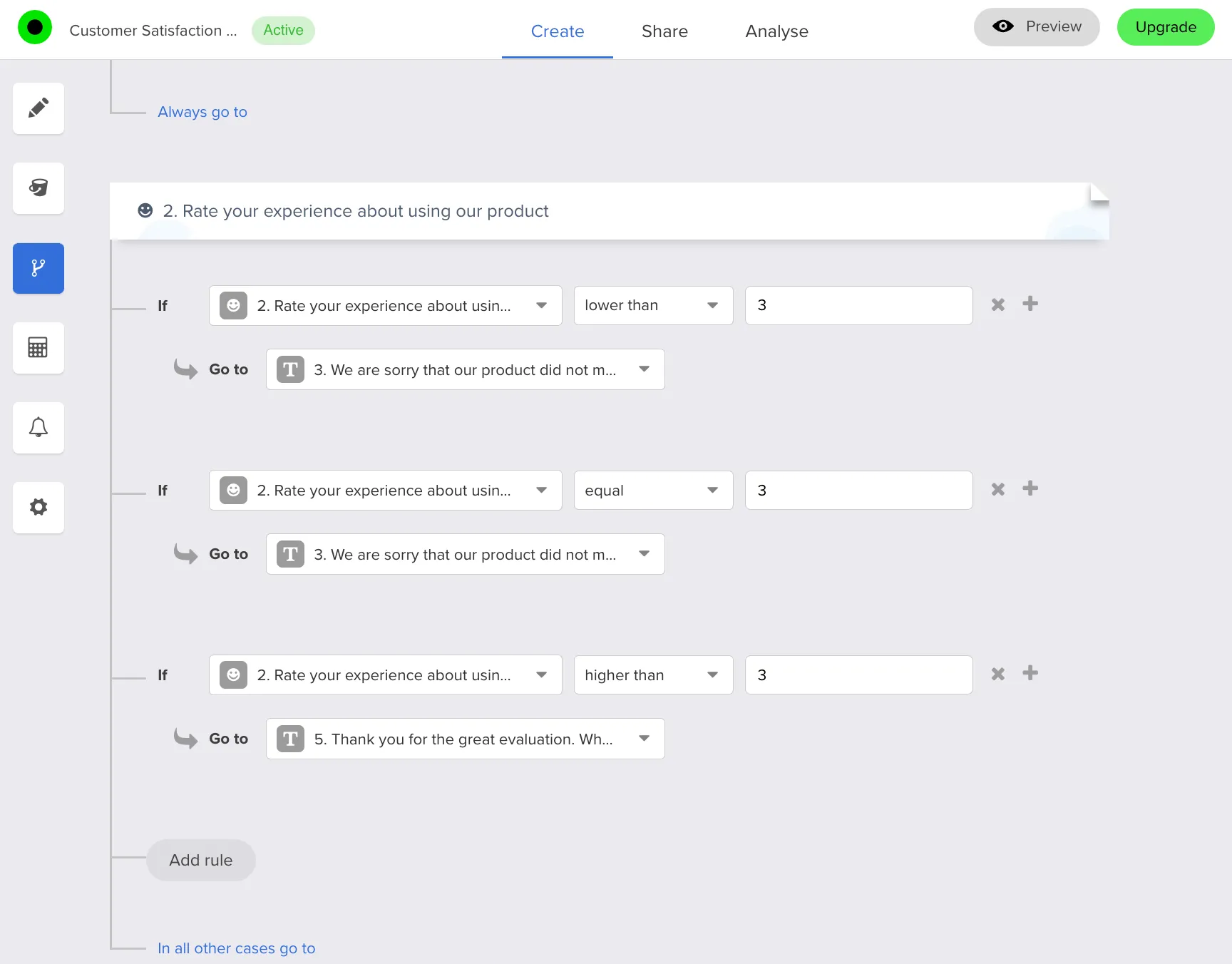The height and width of the screenshot is (964, 1232).
Task: Click 'In all other cases go to' link
Action: 236,948
